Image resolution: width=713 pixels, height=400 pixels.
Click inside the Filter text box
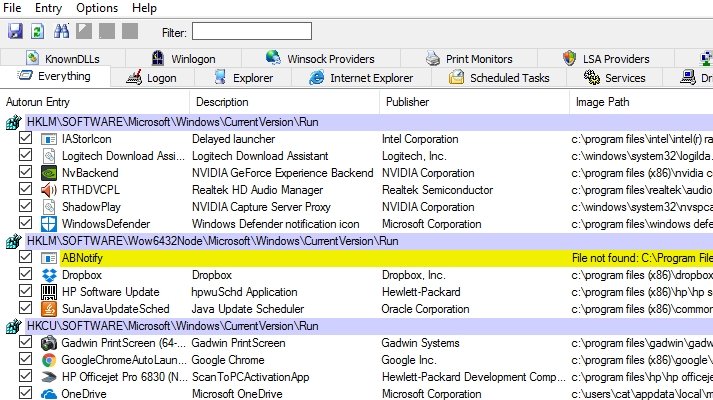click(252, 31)
